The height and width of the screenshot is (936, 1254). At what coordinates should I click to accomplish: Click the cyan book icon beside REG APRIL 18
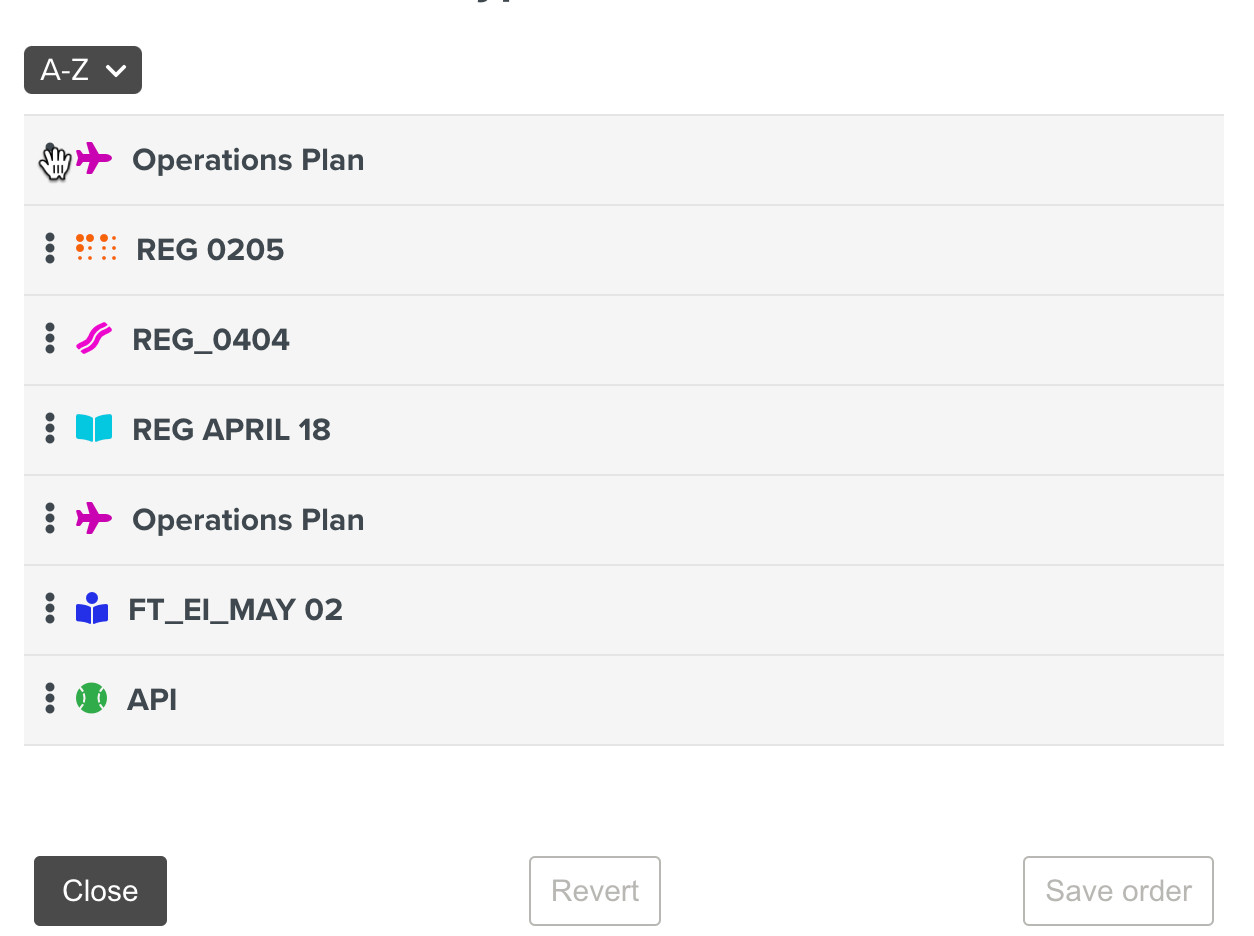point(94,429)
